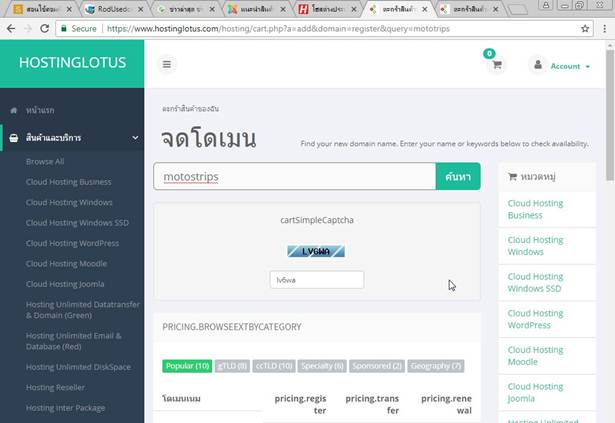This screenshot has height=423, width=615.
Task: Close the tab with the red H icon
Action: tap(353, 9)
